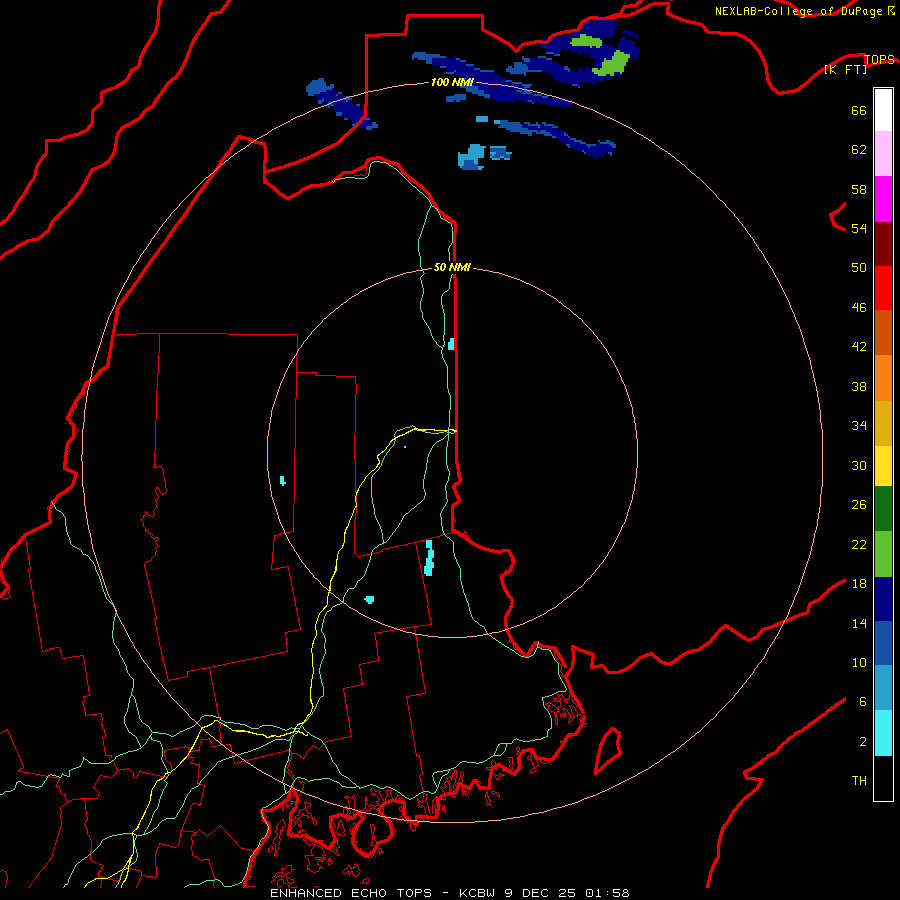Click the '50' legend value

pyautogui.click(x=859, y=268)
